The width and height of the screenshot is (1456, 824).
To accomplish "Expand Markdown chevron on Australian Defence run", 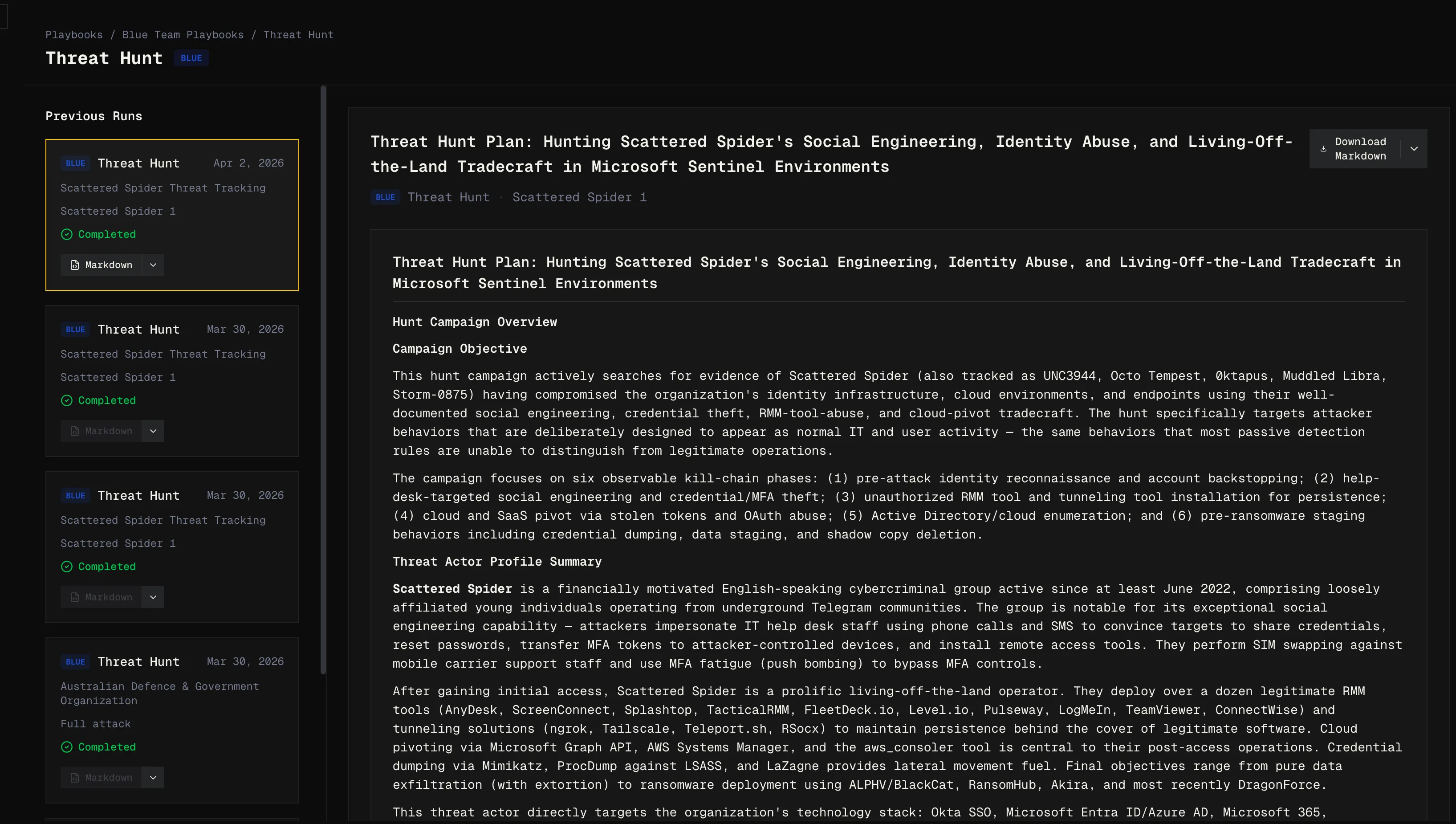I will click(x=153, y=778).
